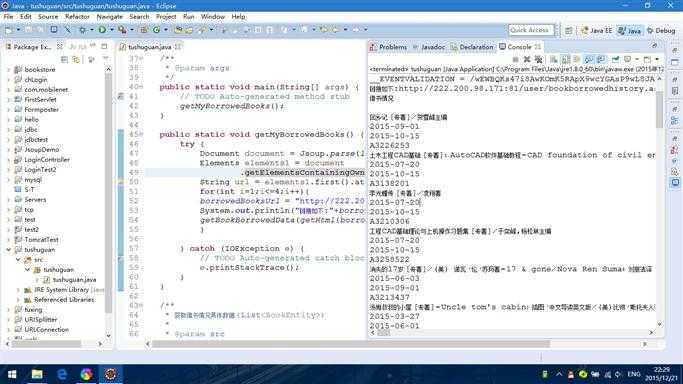Screen dimensions: 683x384
Task: Click the Save toolbar icon
Action: tap(28, 30)
